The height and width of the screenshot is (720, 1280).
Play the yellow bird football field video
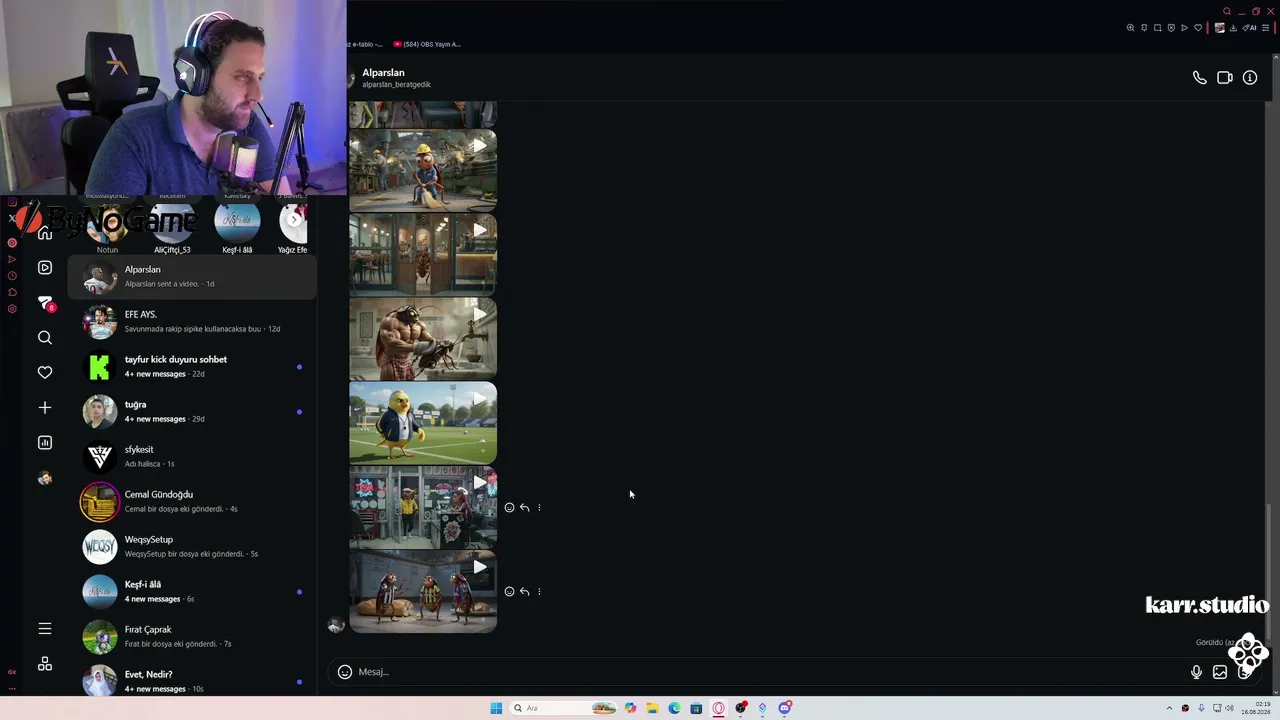click(x=423, y=423)
